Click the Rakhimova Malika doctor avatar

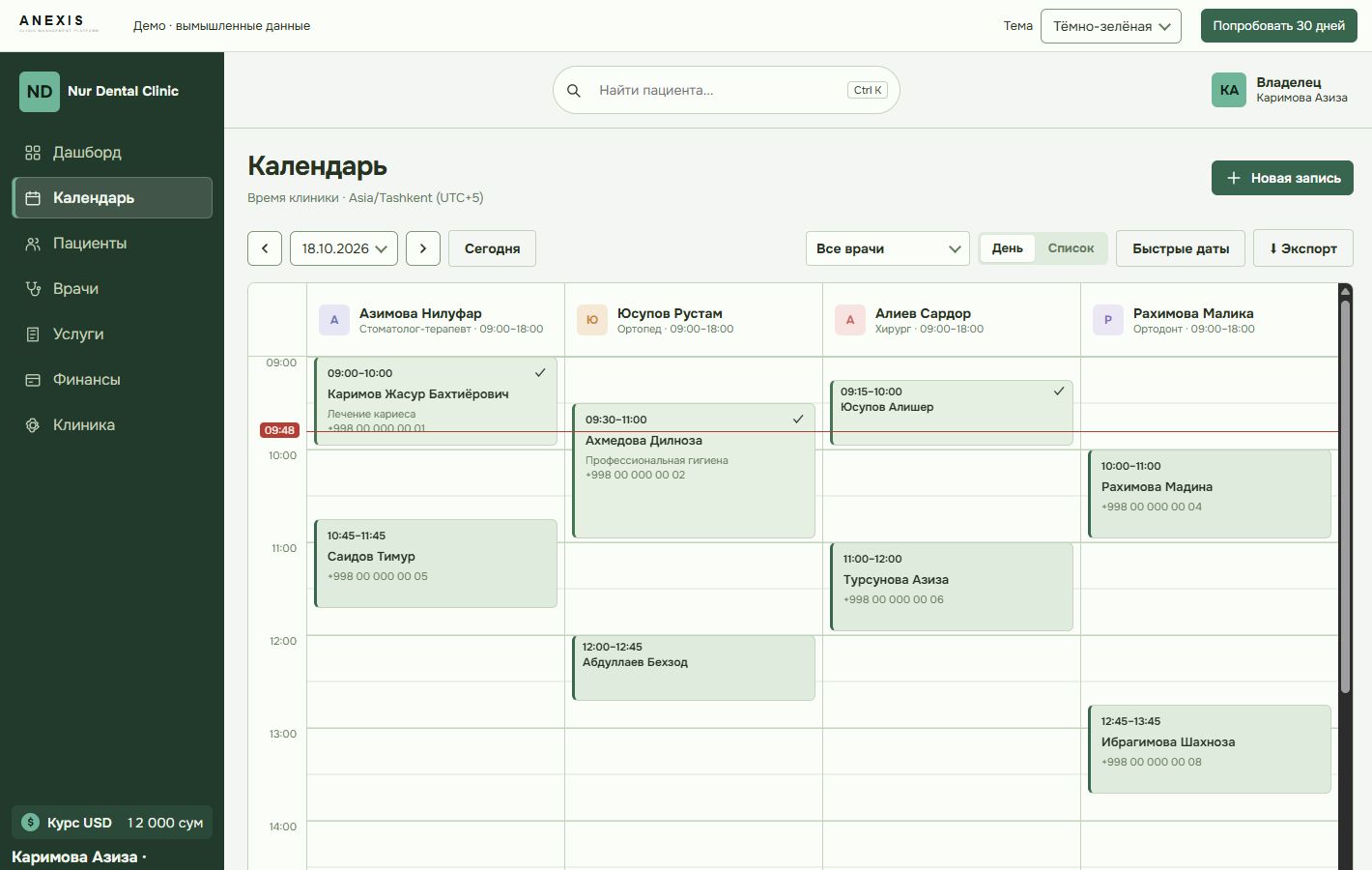[x=1108, y=320]
